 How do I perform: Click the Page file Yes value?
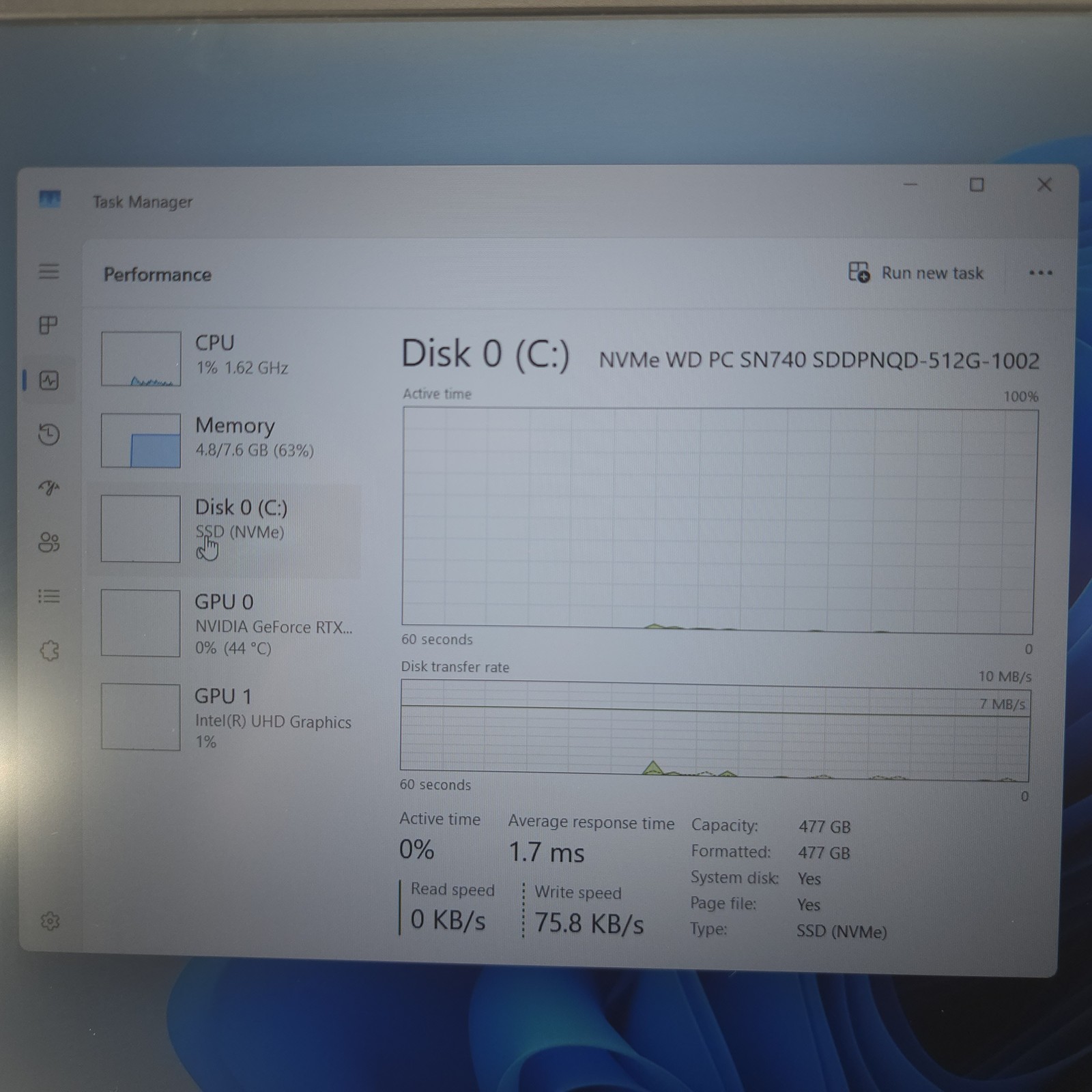coord(808,905)
